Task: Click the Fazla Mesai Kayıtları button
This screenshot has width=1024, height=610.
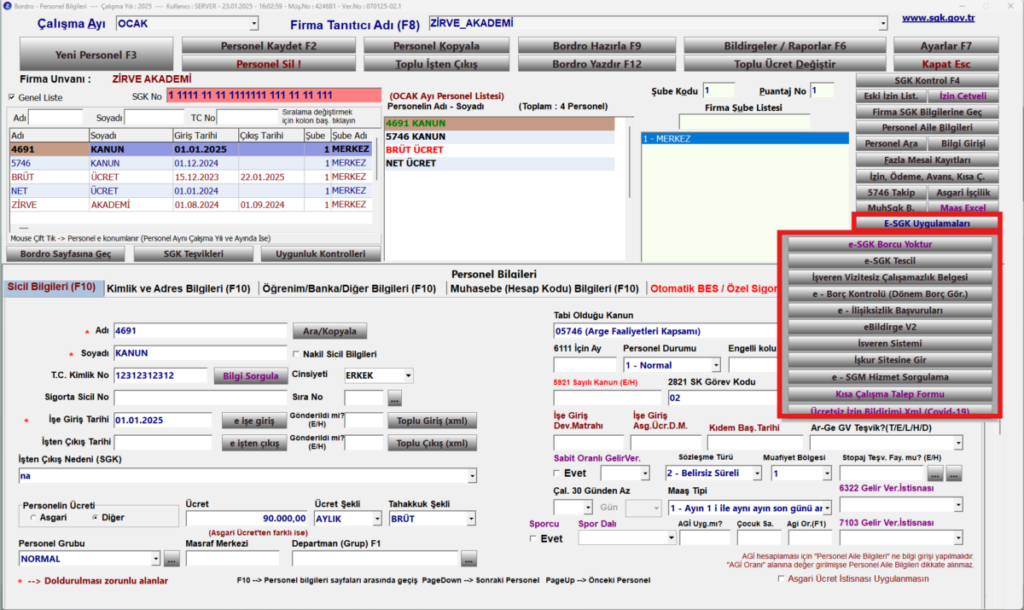Action: tap(927, 160)
